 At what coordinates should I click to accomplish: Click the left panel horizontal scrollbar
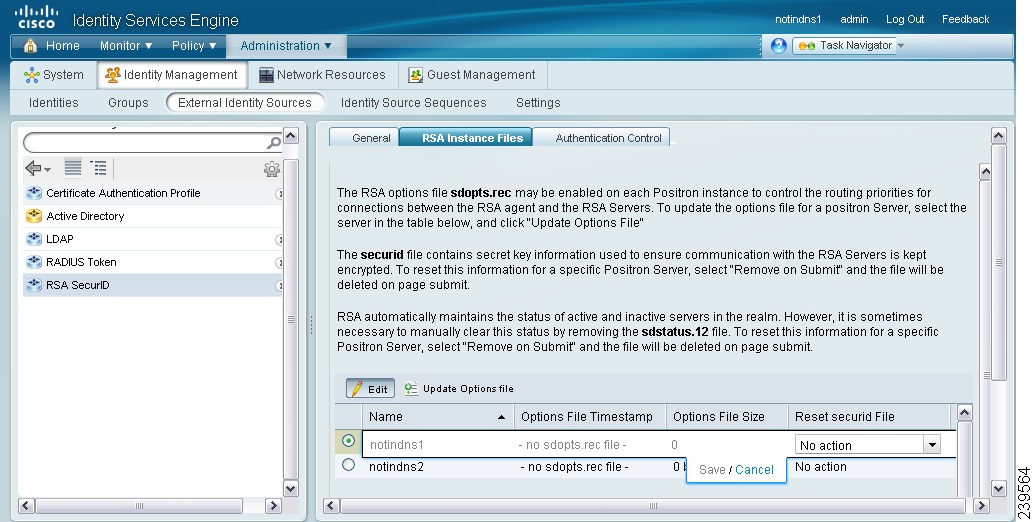click(139, 506)
